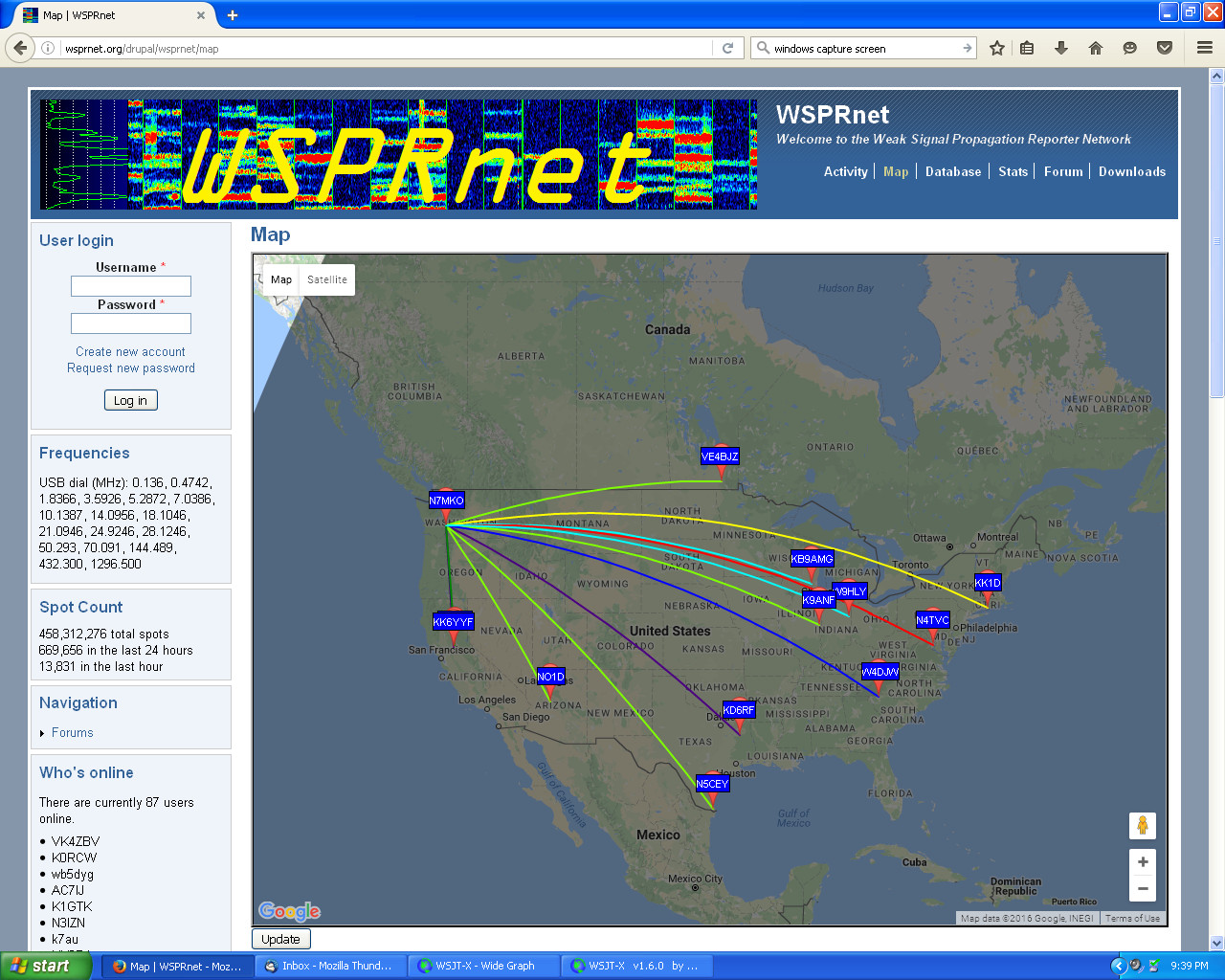Switch to WSJT-X v1.6.0 taskbar item
The image size is (1225, 980).
pos(636,966)
